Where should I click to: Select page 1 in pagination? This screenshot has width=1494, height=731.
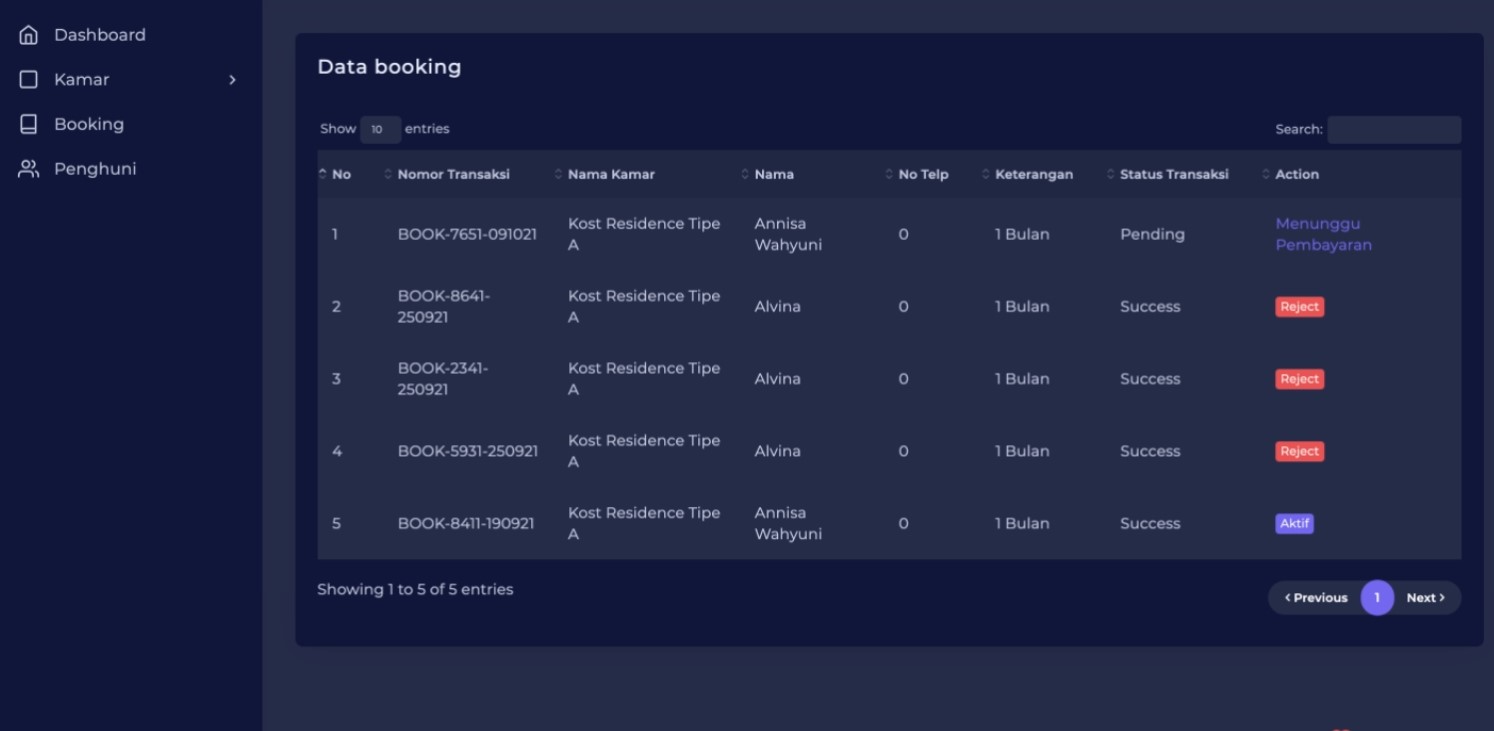pos(1376,598)
